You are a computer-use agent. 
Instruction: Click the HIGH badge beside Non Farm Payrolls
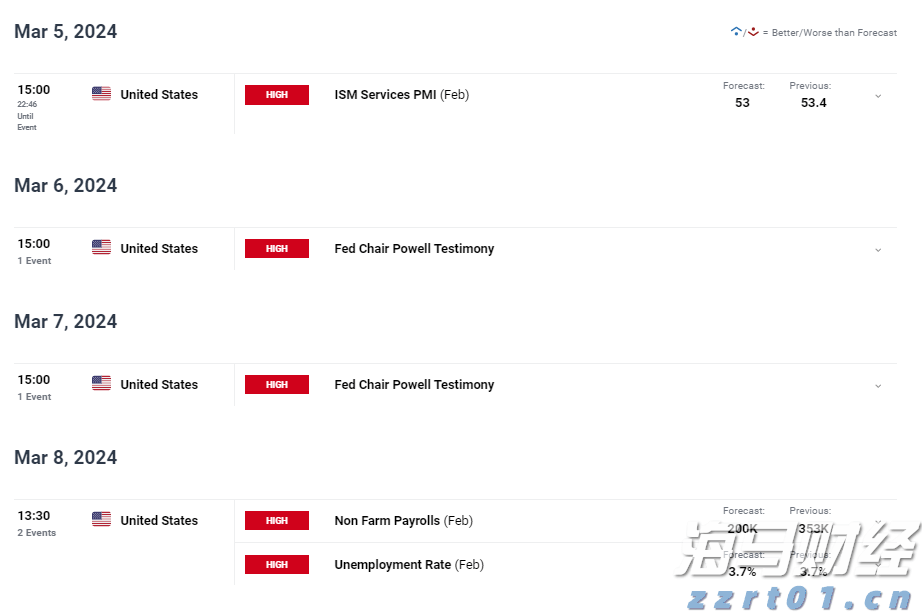(x=277, y=521)
